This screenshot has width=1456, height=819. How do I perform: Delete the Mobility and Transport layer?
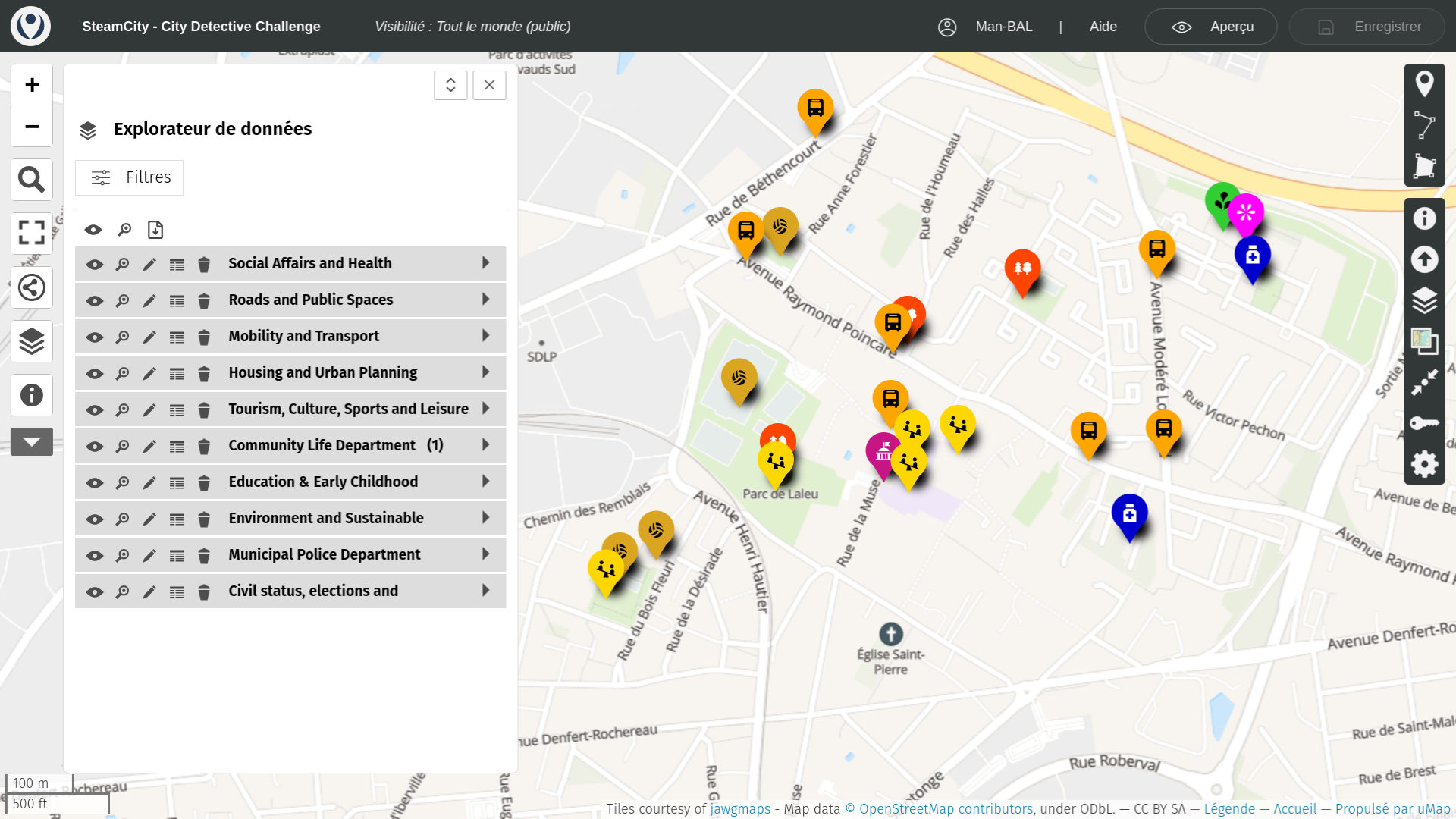(204, 337)
